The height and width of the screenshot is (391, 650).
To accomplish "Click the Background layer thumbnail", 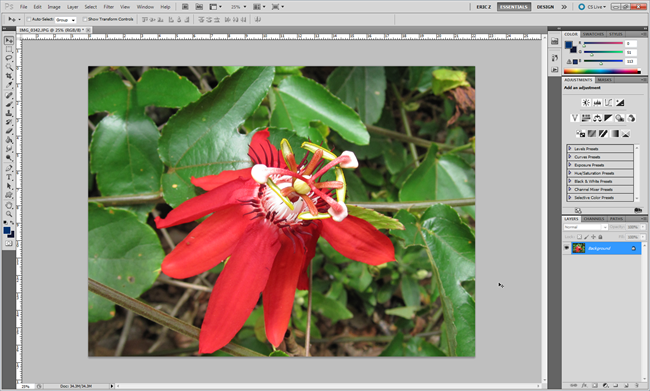I will pos(578,248).
